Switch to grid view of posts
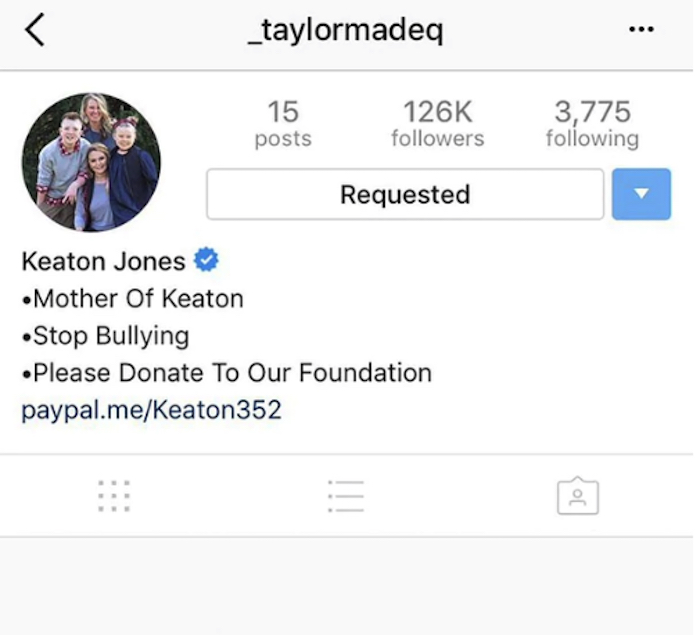The image size is (700, 635). point(114,496)
